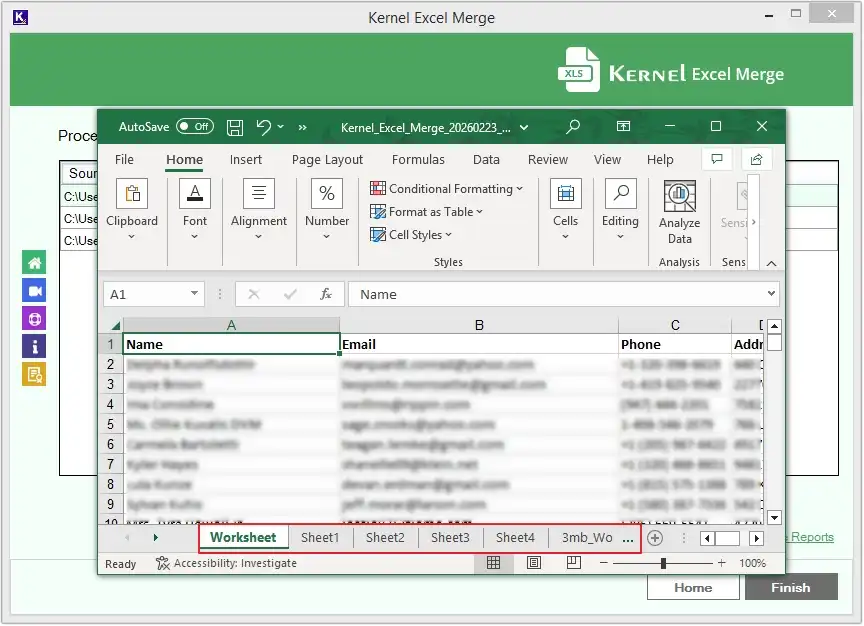Open the info icon in the sidebar
The image size is (864, 626).
(33, 346)
